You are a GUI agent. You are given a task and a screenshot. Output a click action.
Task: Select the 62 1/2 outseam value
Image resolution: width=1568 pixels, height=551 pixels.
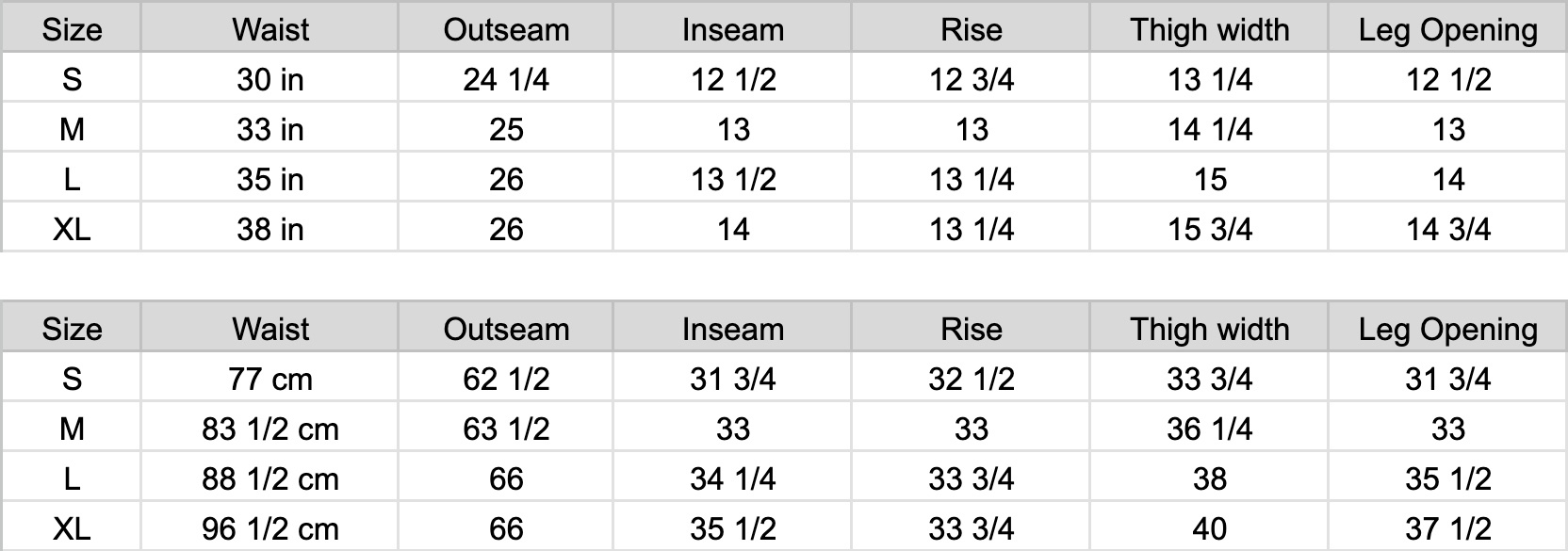(506, 379)
